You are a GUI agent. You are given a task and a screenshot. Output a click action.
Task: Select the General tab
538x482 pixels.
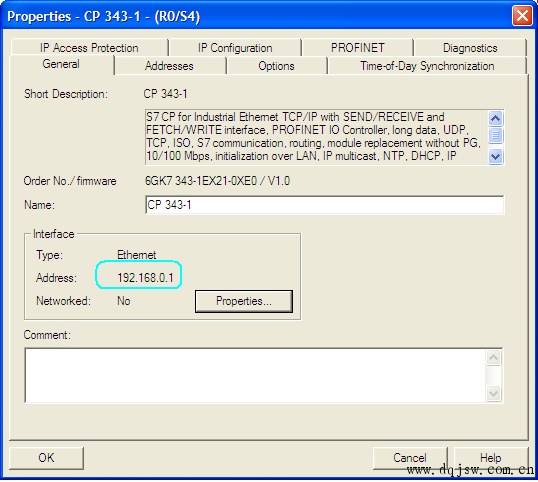click(x=61, y=64)
